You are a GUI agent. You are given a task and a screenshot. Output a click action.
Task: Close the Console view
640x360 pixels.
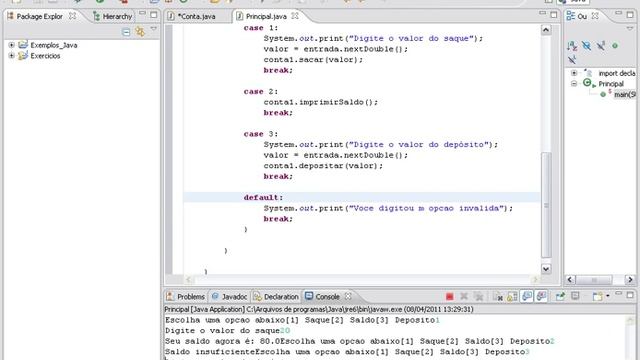348,296
